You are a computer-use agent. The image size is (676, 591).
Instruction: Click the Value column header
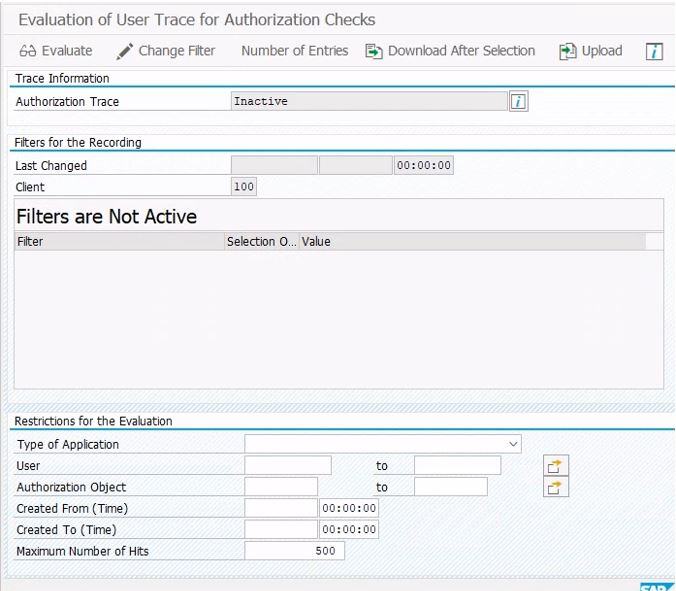[470, 241]
